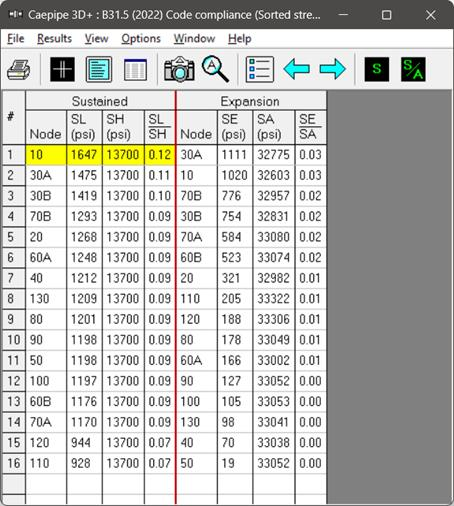Go to next result with right arrow
This screenshot has width=454, height=506.
(x=332, y=69)
